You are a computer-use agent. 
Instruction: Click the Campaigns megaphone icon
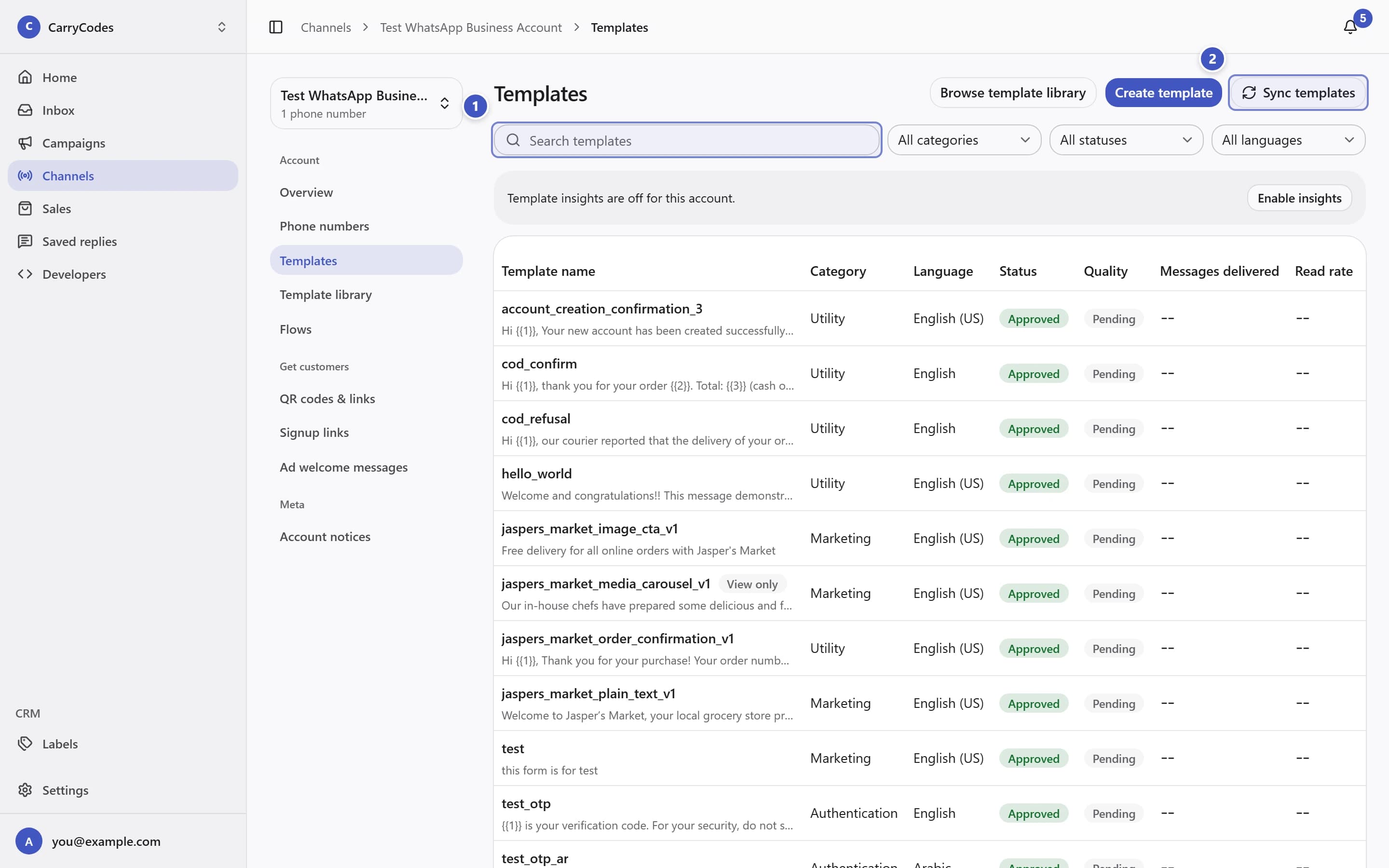[x=25, y=142]
